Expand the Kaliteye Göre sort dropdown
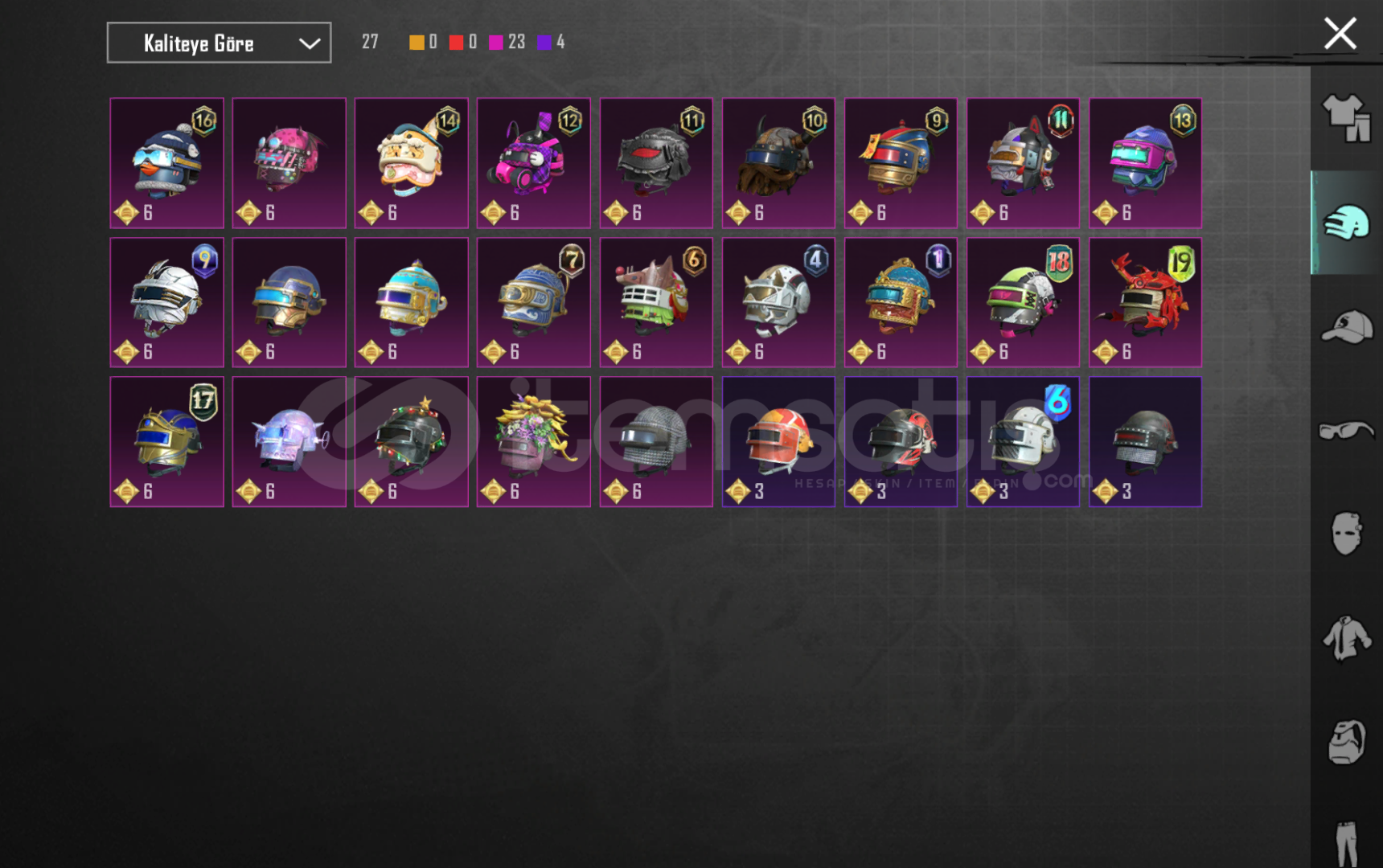Image resolution: width=1383 pixels, height=868 pixels. coord(219,43)
